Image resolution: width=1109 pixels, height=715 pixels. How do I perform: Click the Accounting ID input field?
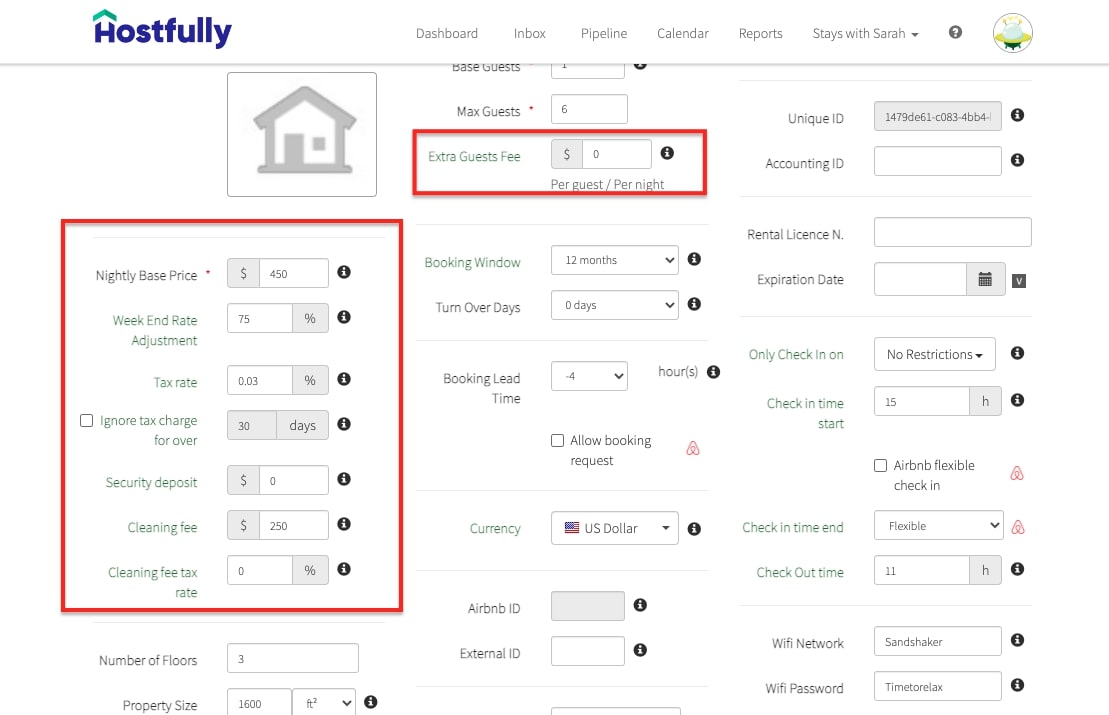(x=937, y=160)
